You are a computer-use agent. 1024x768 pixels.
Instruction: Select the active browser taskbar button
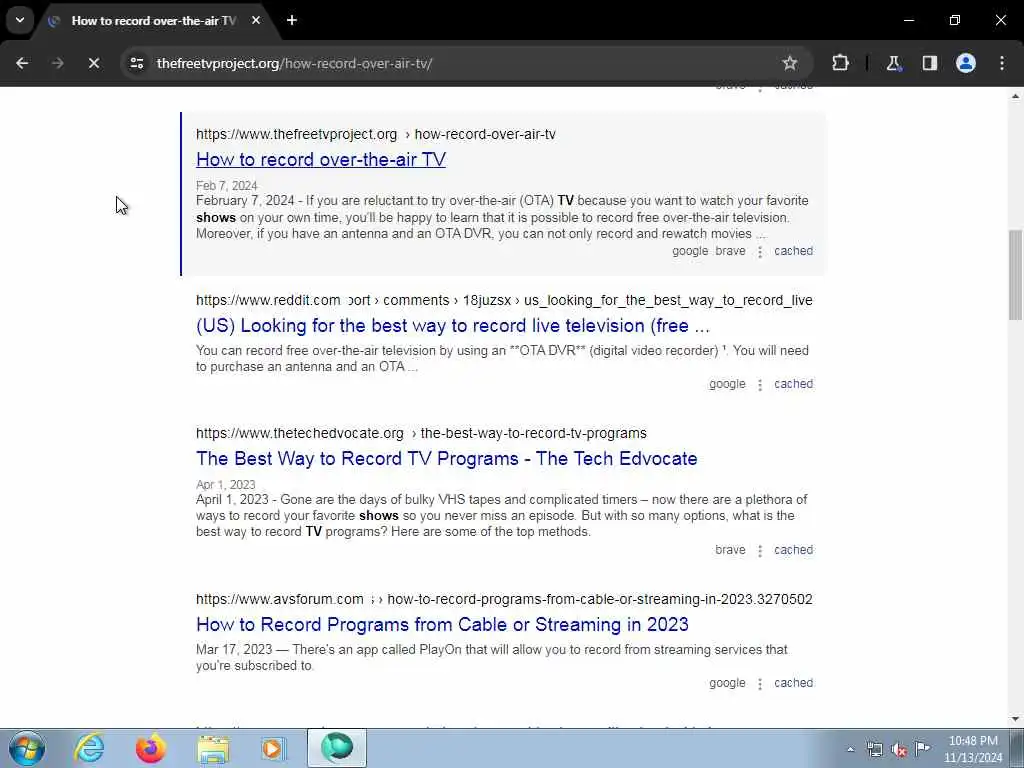(337, 748)
